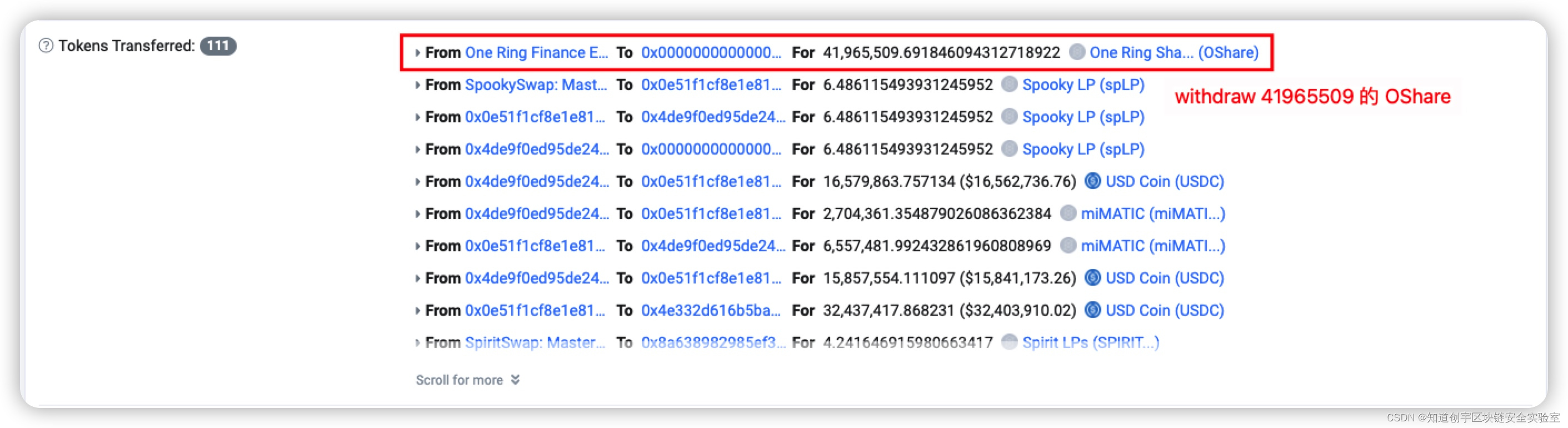Click Spooky LP token icon in SpookySwap row

tap(1009, 84)
